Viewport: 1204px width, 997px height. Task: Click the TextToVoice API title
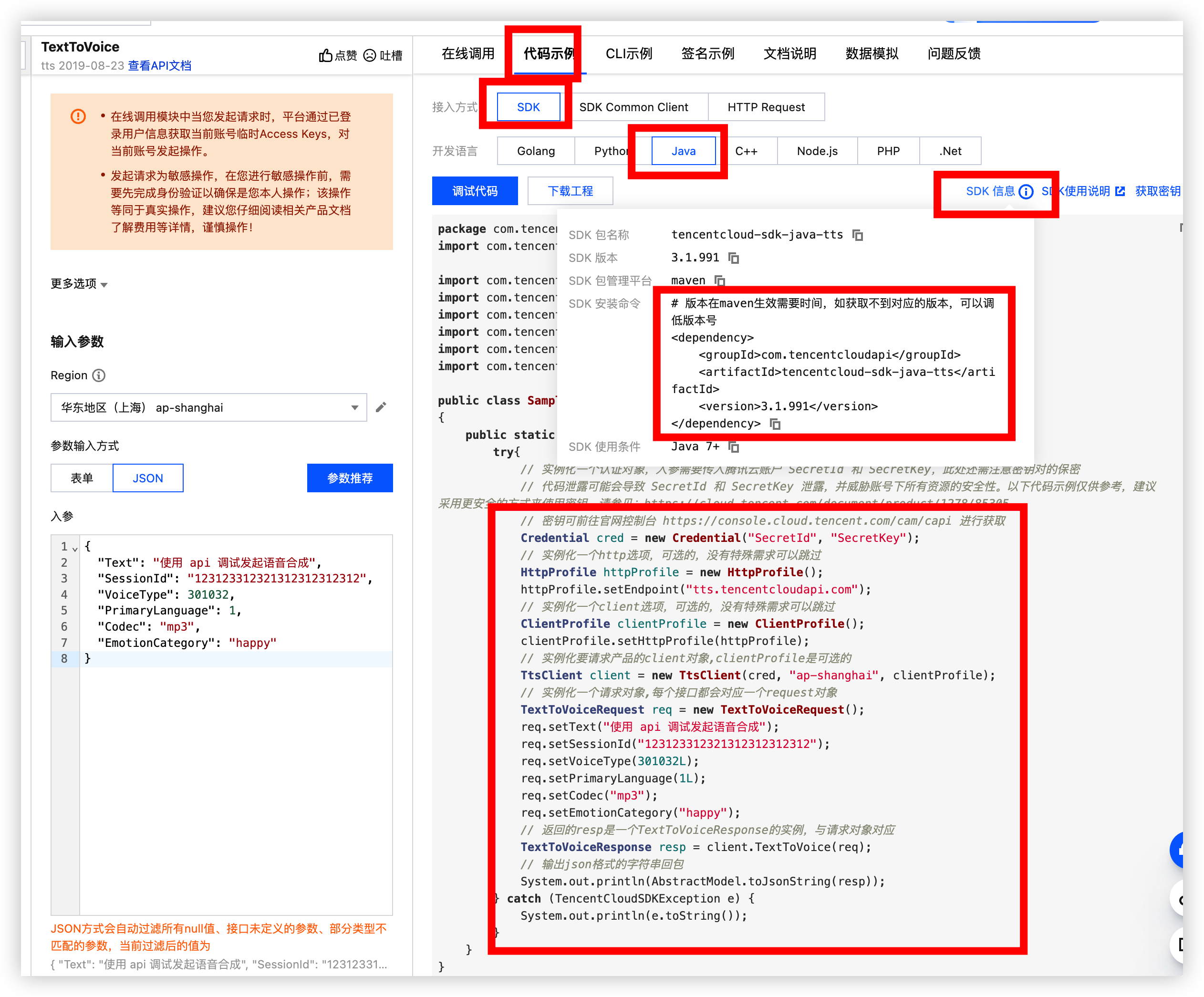click(x=80, y=47)
